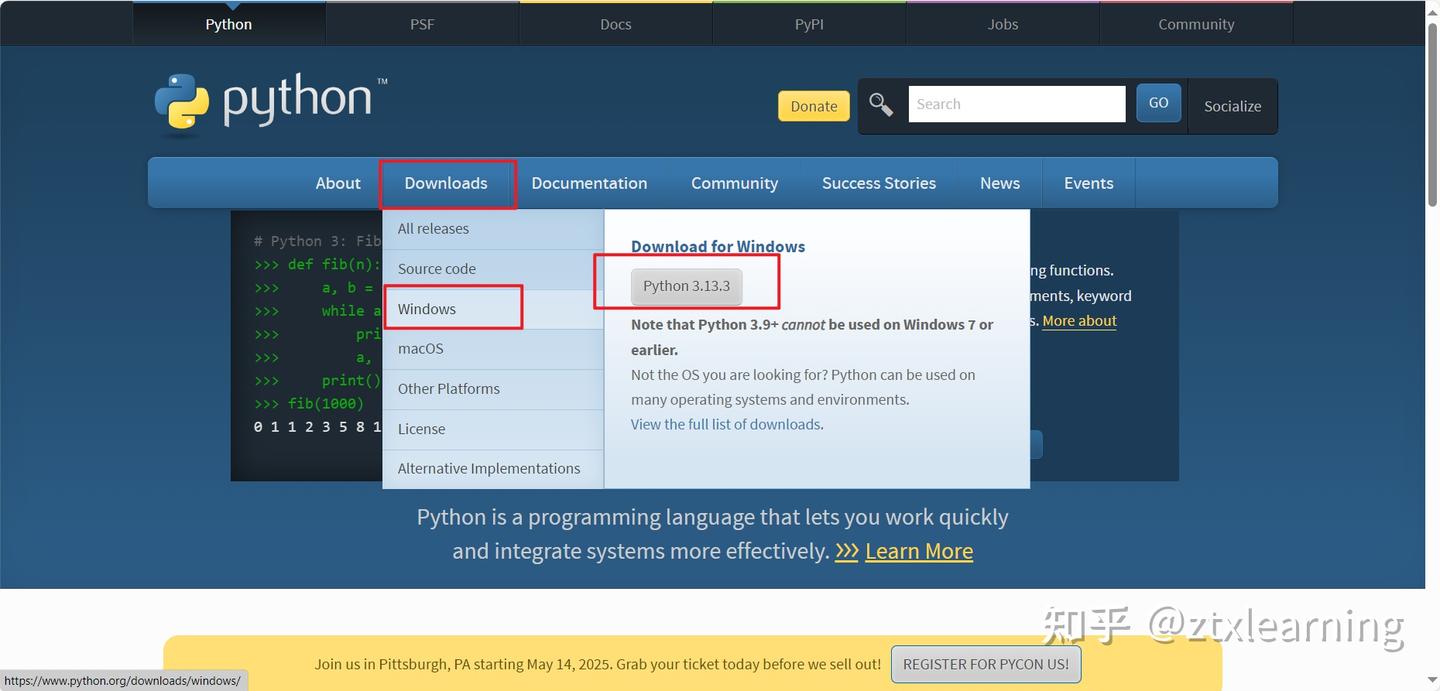The image size is (1440, 691).
Task: Choose Source code from the Downloads menu
Action: point(436,268)
